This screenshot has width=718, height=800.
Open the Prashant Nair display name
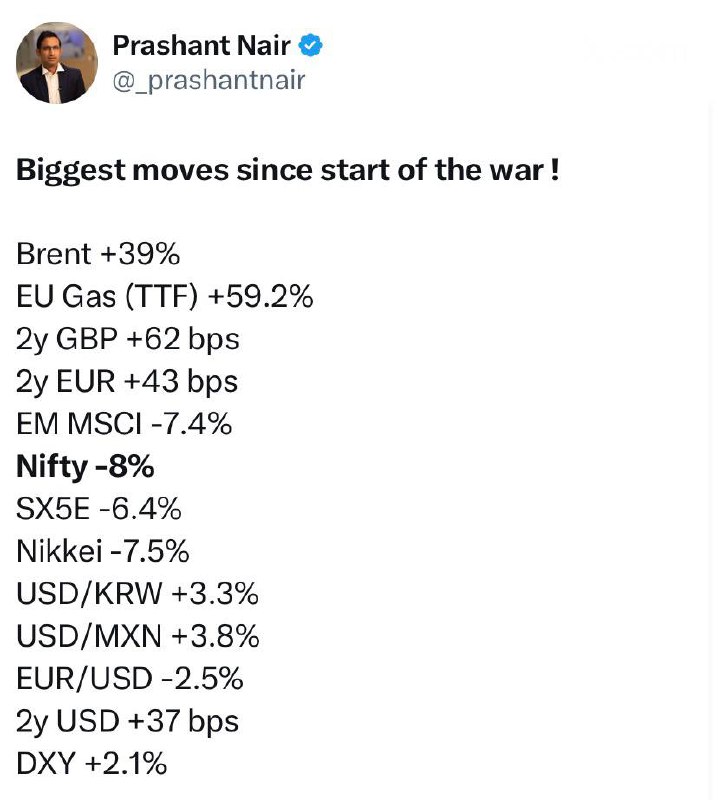(x=202, y=46)
